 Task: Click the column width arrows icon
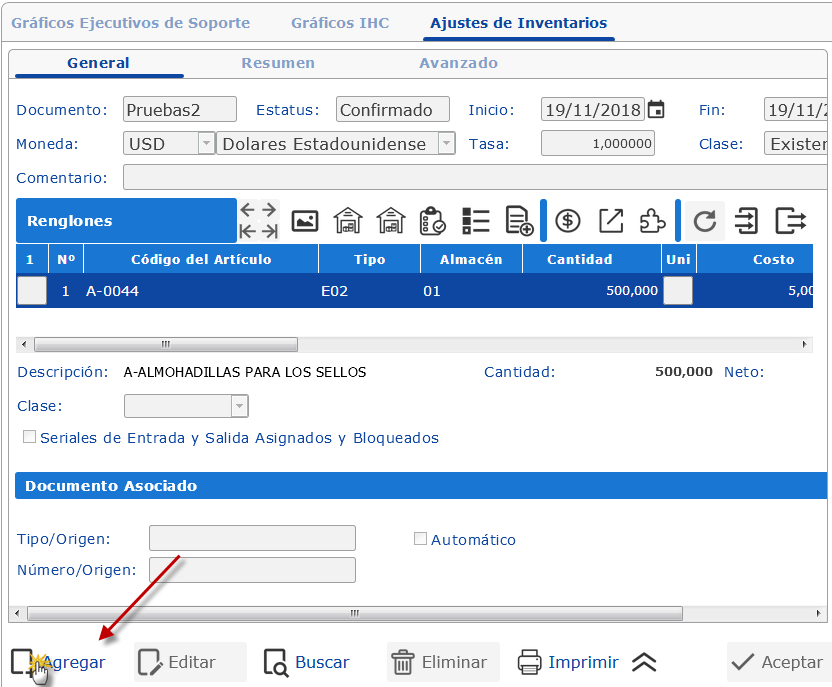(x=259, y=220)
